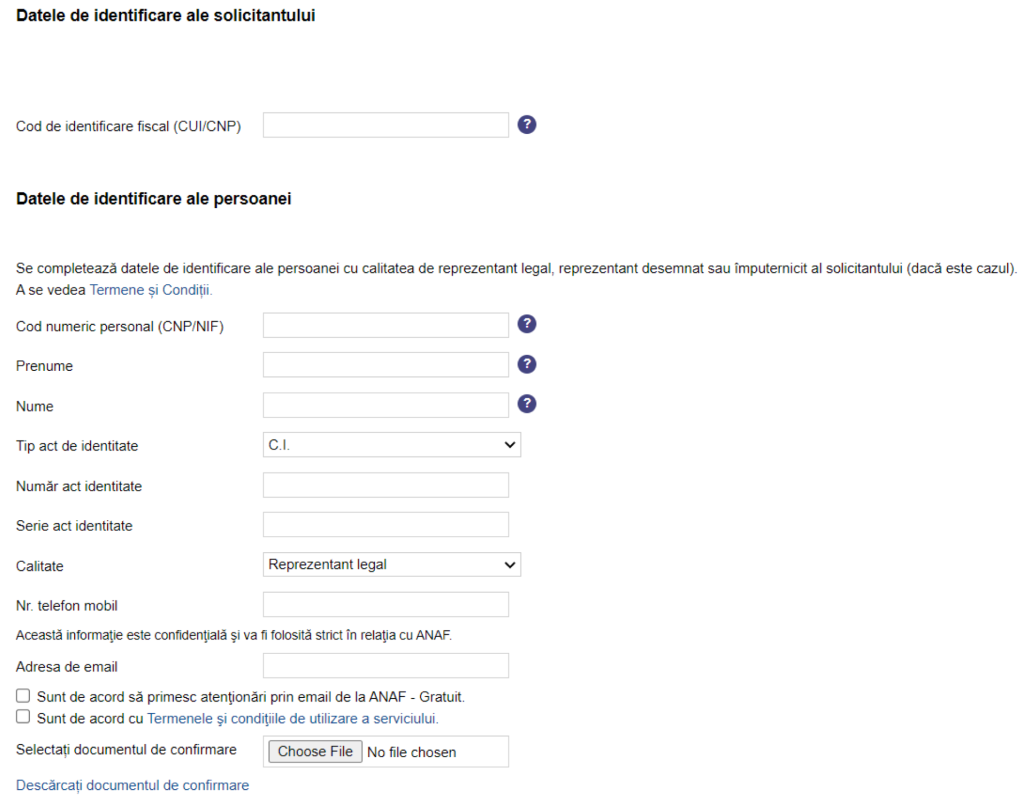Select the Adresa de email input
The image size is (1024, 802).
pos(385,665)
